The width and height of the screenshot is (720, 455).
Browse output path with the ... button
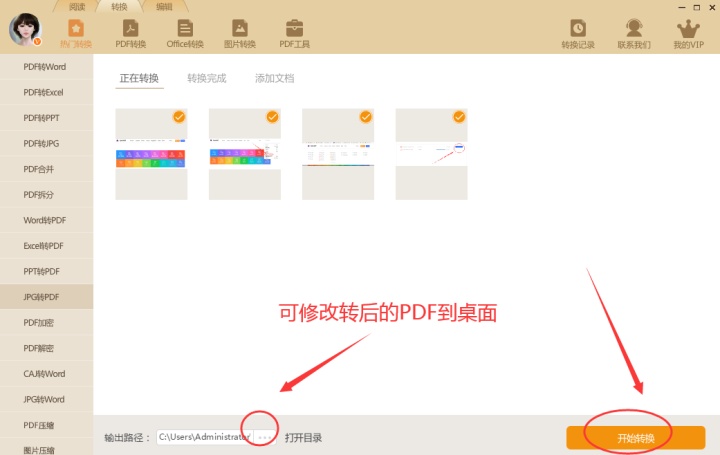point(265,438)
